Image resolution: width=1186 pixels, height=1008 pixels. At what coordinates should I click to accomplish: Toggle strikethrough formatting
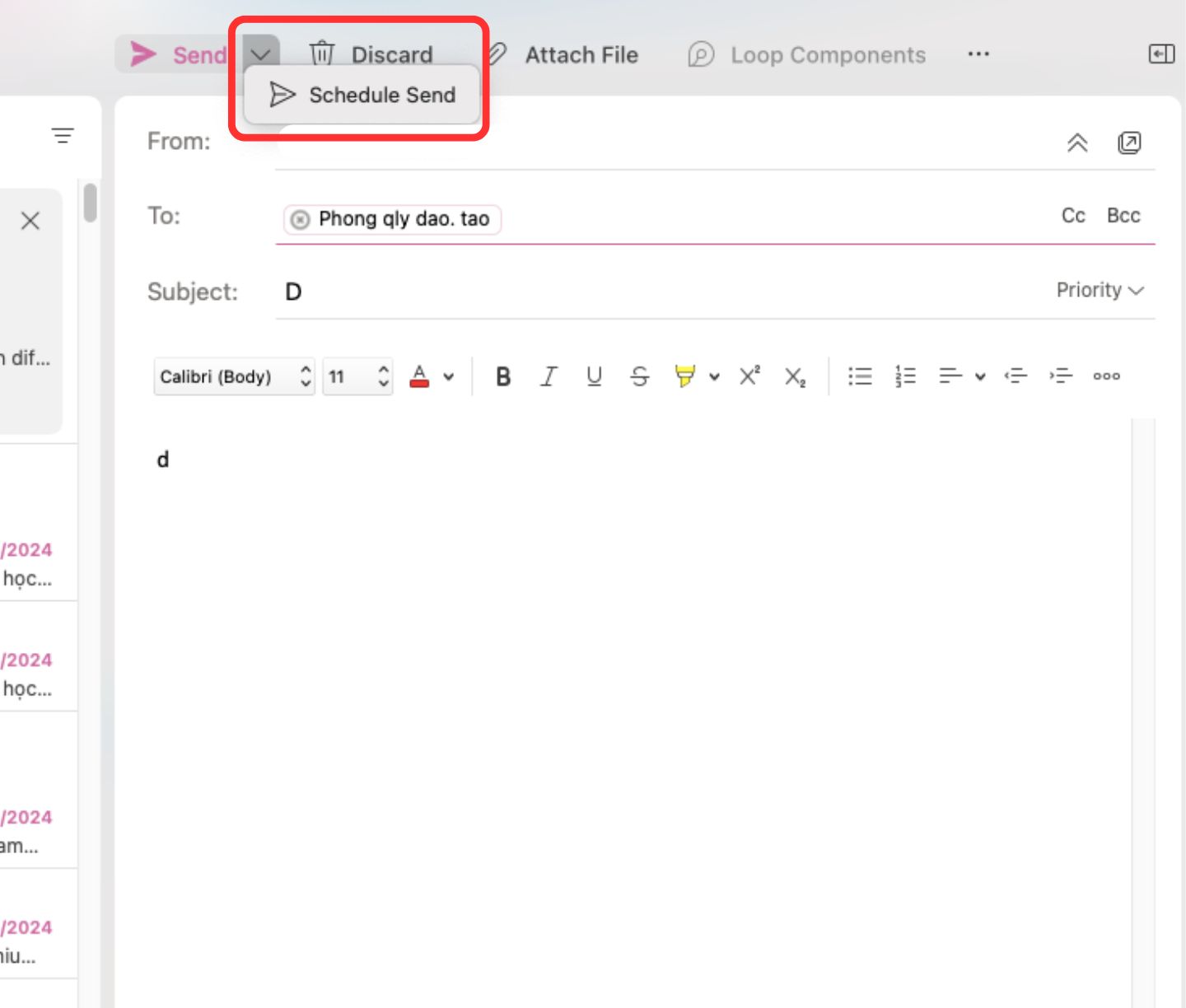(x=639, y=376)
